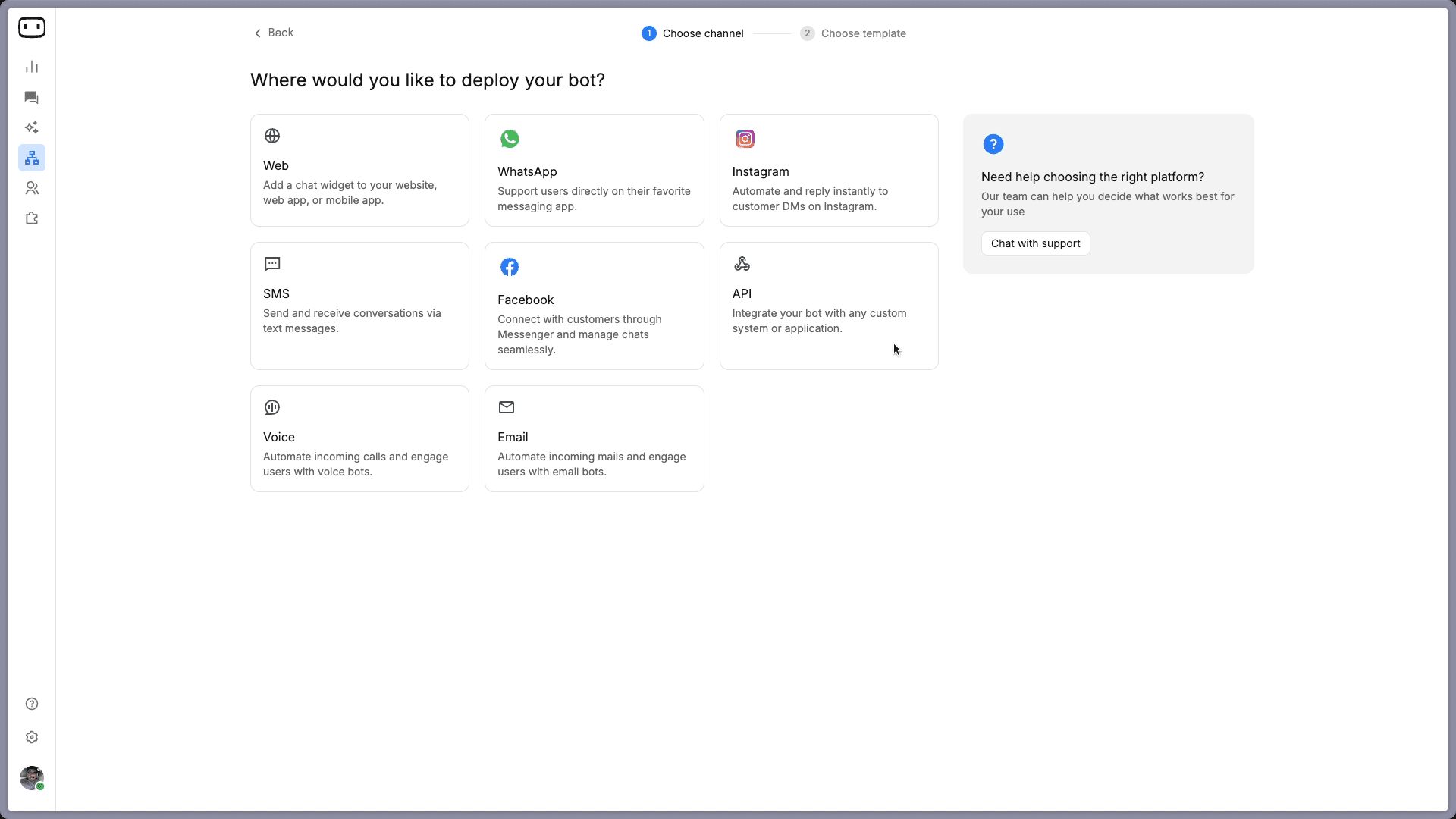
Task: Select the bot flows hierarchy sidebar icon
Action: (x=32, y=158)
